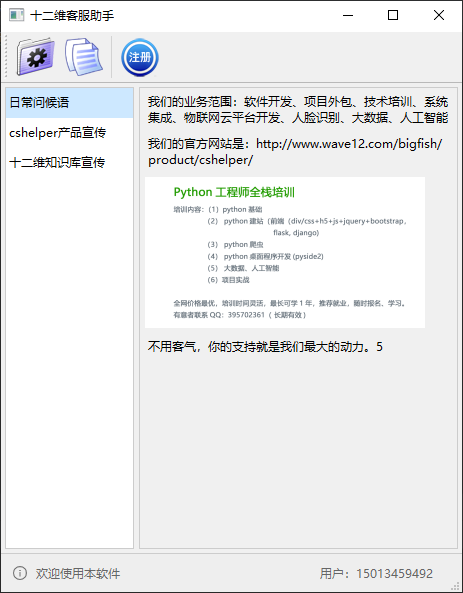This screenshot has width=463, height=593.
Task: Open the settings folder with gear icon
Action: coord(35,57)
